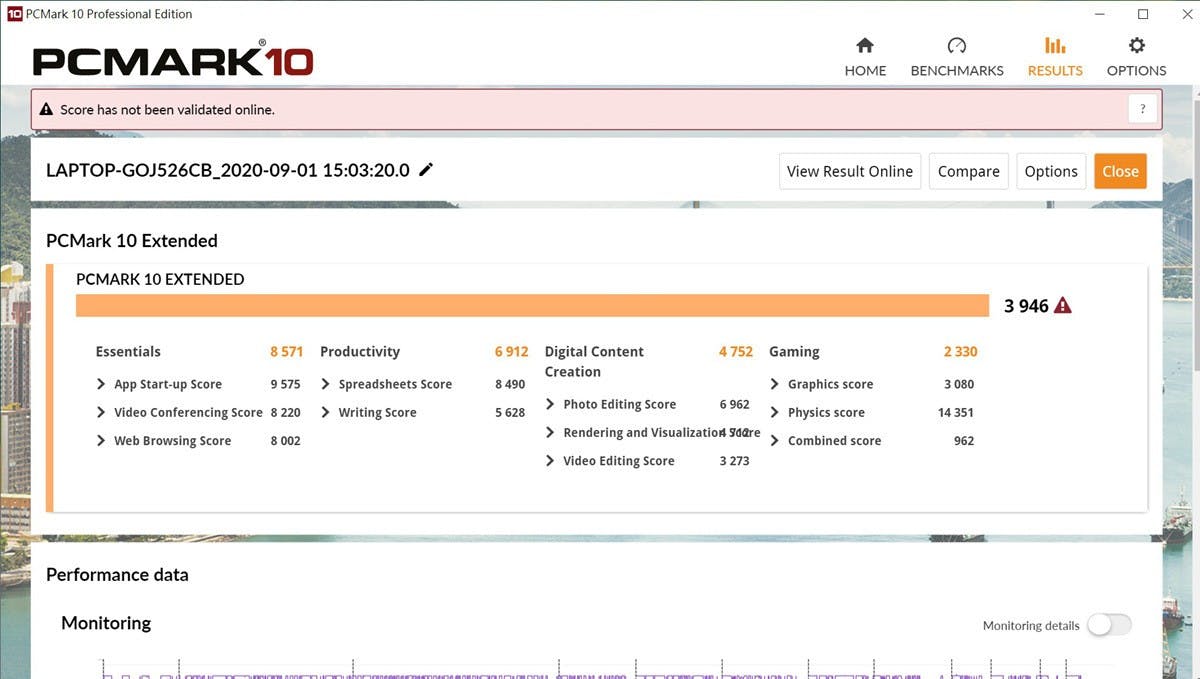Expand the Graphics score row
This screenshot has height=679, width=1200.
tap(775, 384)
